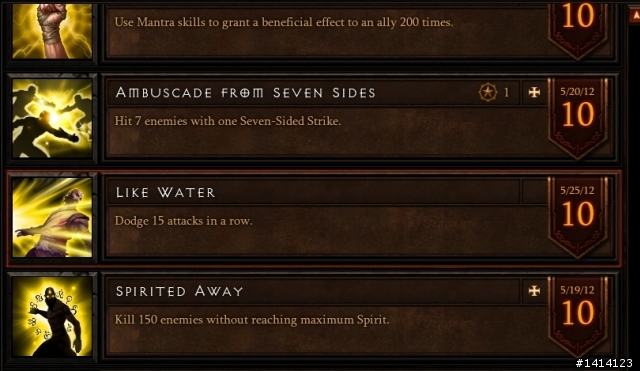Click the 'Kill 150 enemies' description text
The height and width of the screenshot is (371, 640).
pos(251,320)
